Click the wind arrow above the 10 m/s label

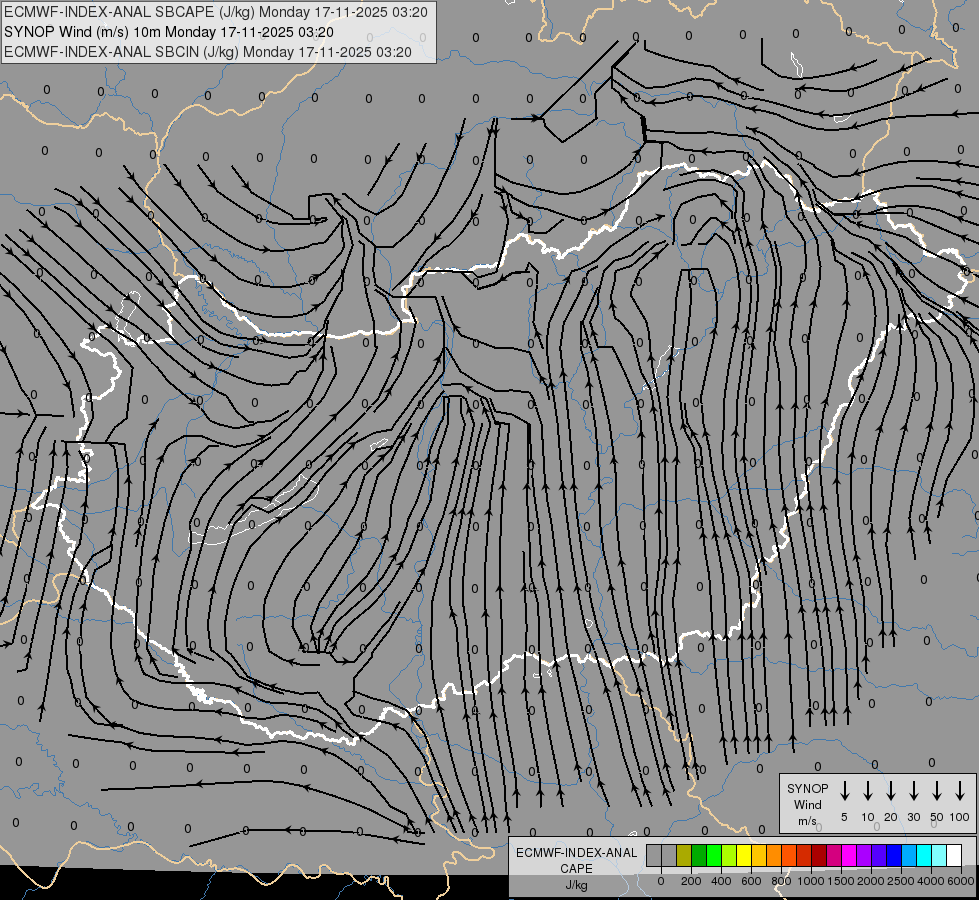click(867, 791)
